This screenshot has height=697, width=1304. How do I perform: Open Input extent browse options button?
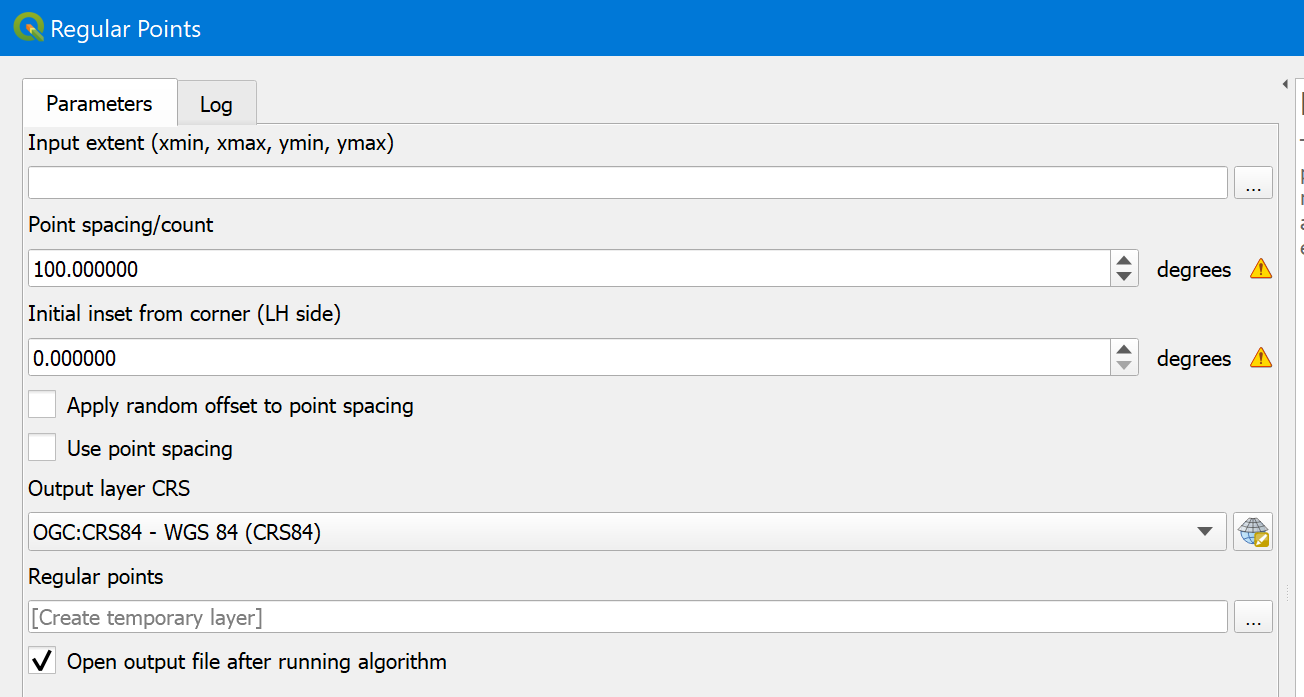(x=1253, y=183)
